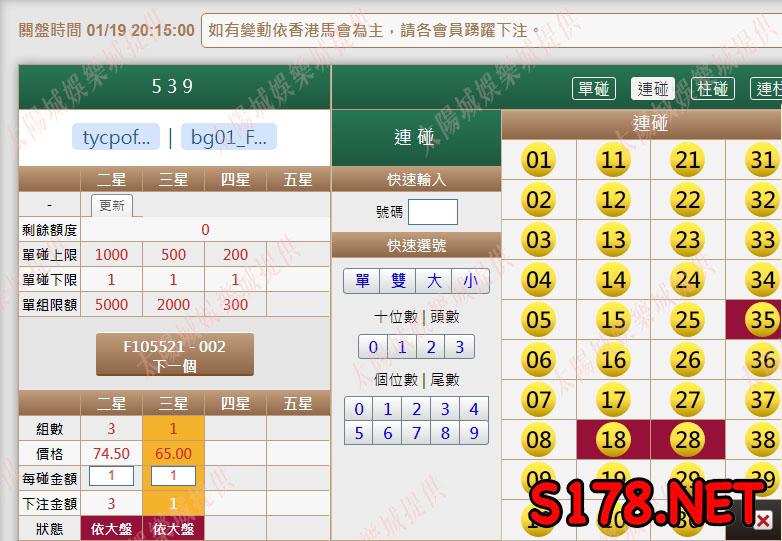Image resolution: width=782 pixels, height=541 pixels.
Task: Edit the 三星 每碰金額 amount field
Action: pos(173,476)
